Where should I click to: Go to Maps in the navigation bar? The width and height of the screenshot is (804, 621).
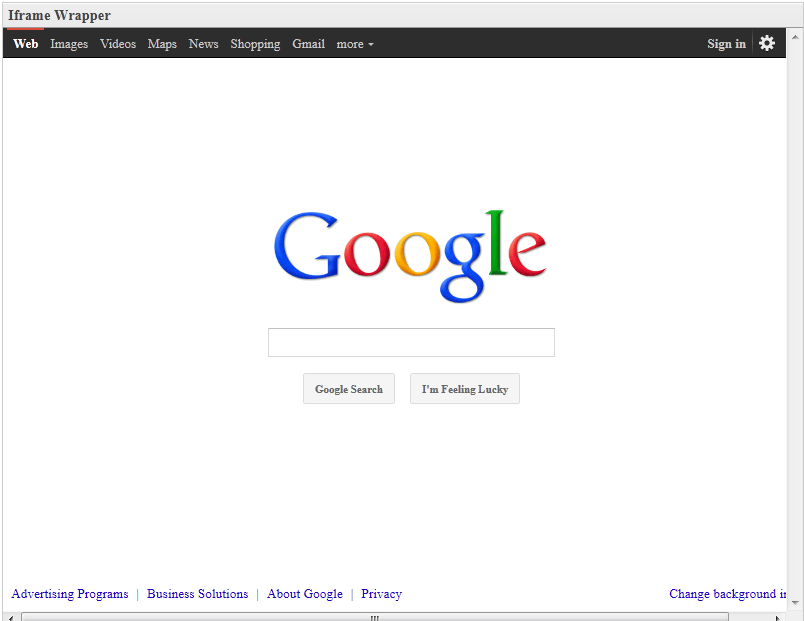tap(162, 44)
